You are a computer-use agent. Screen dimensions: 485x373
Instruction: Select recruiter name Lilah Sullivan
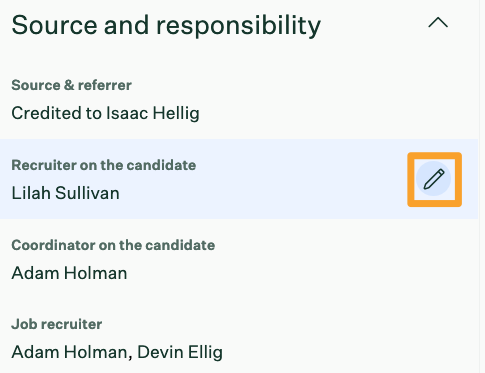65,193
